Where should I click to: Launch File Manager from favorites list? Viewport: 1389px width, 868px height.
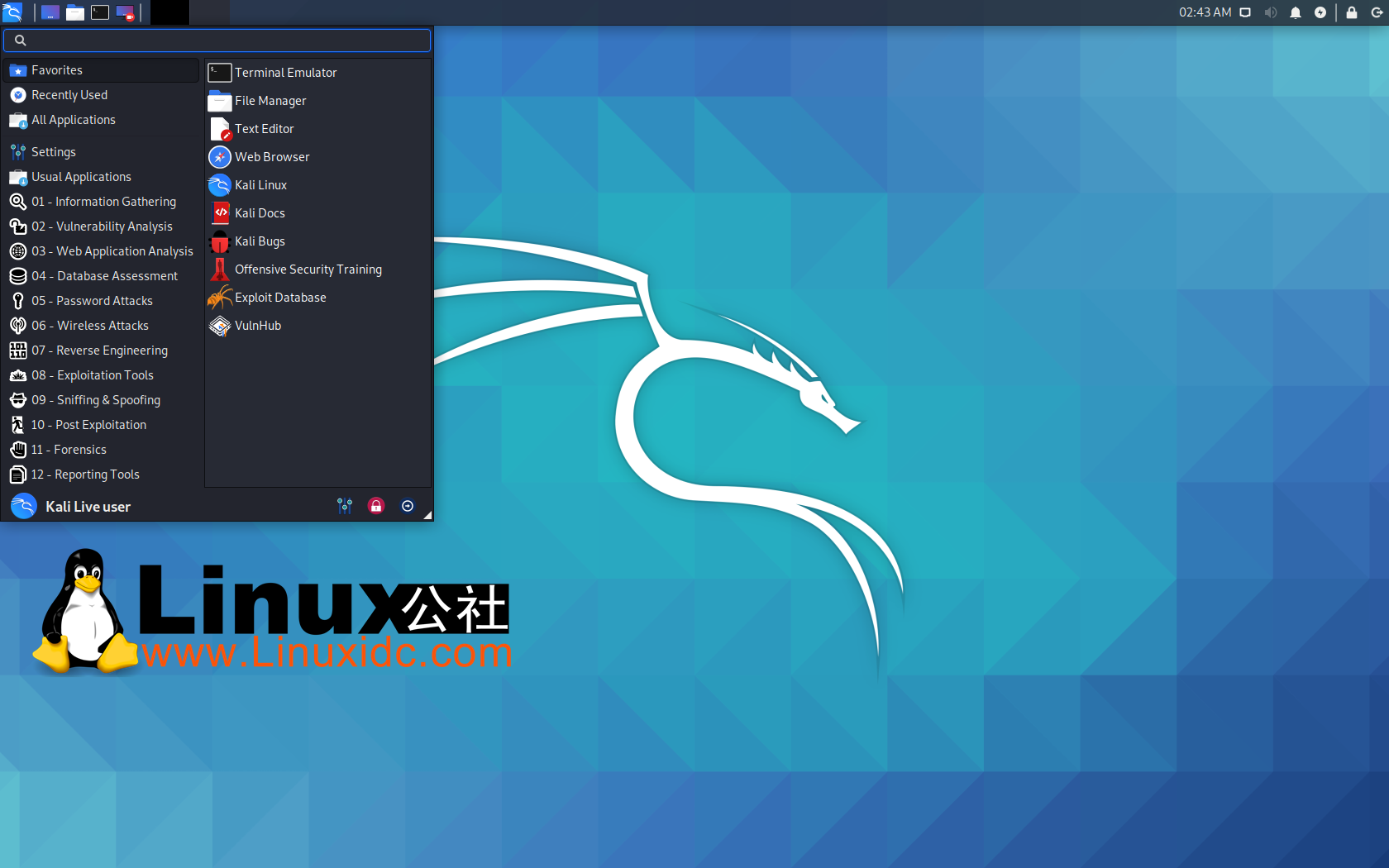[317, 101]
